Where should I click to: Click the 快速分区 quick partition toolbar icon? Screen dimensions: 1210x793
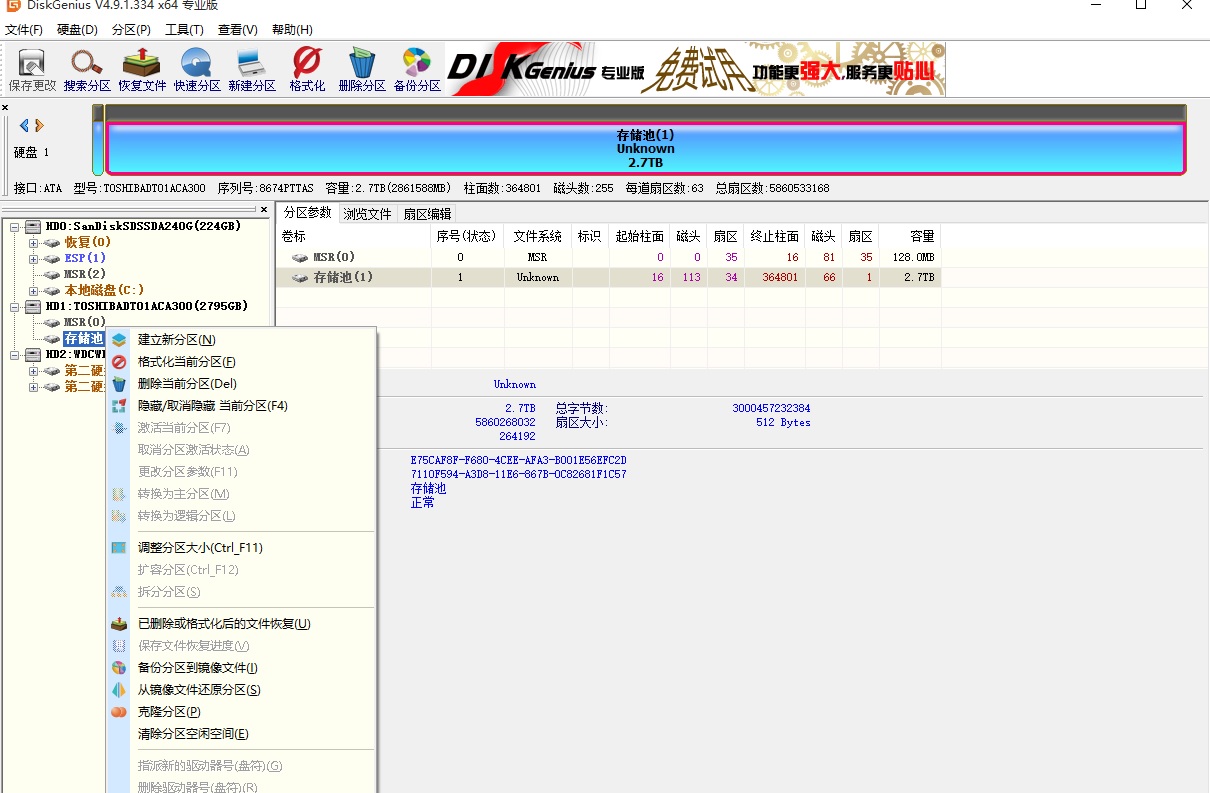196,63
